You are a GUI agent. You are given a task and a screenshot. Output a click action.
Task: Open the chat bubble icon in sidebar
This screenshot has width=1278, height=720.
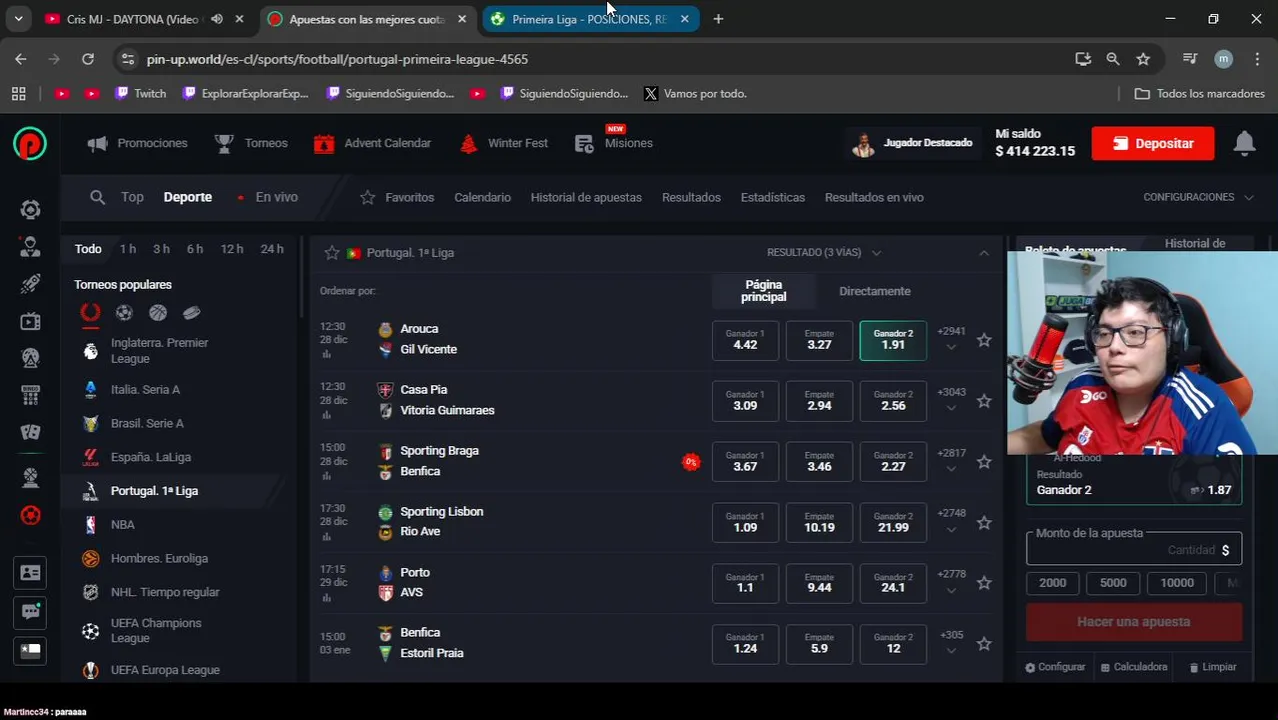tap(30, 612)
